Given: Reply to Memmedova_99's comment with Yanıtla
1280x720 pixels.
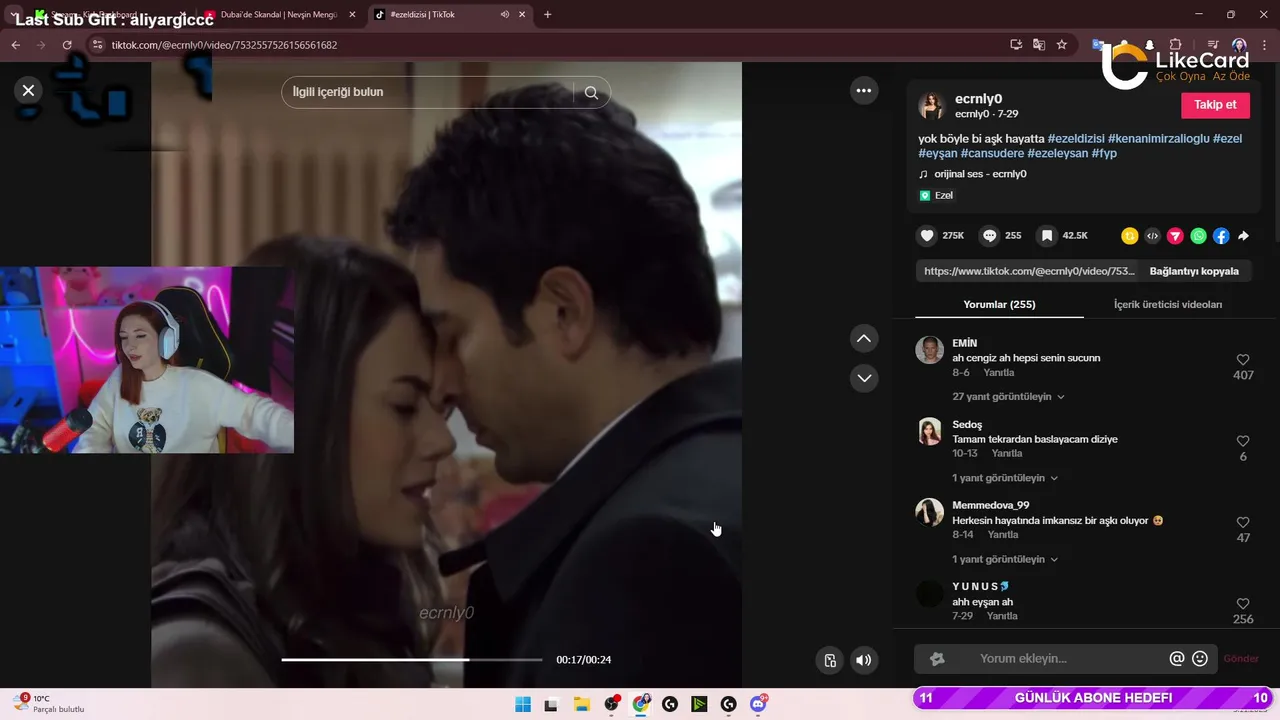Looking at the screenshot, I should [x=1003, y=535].
